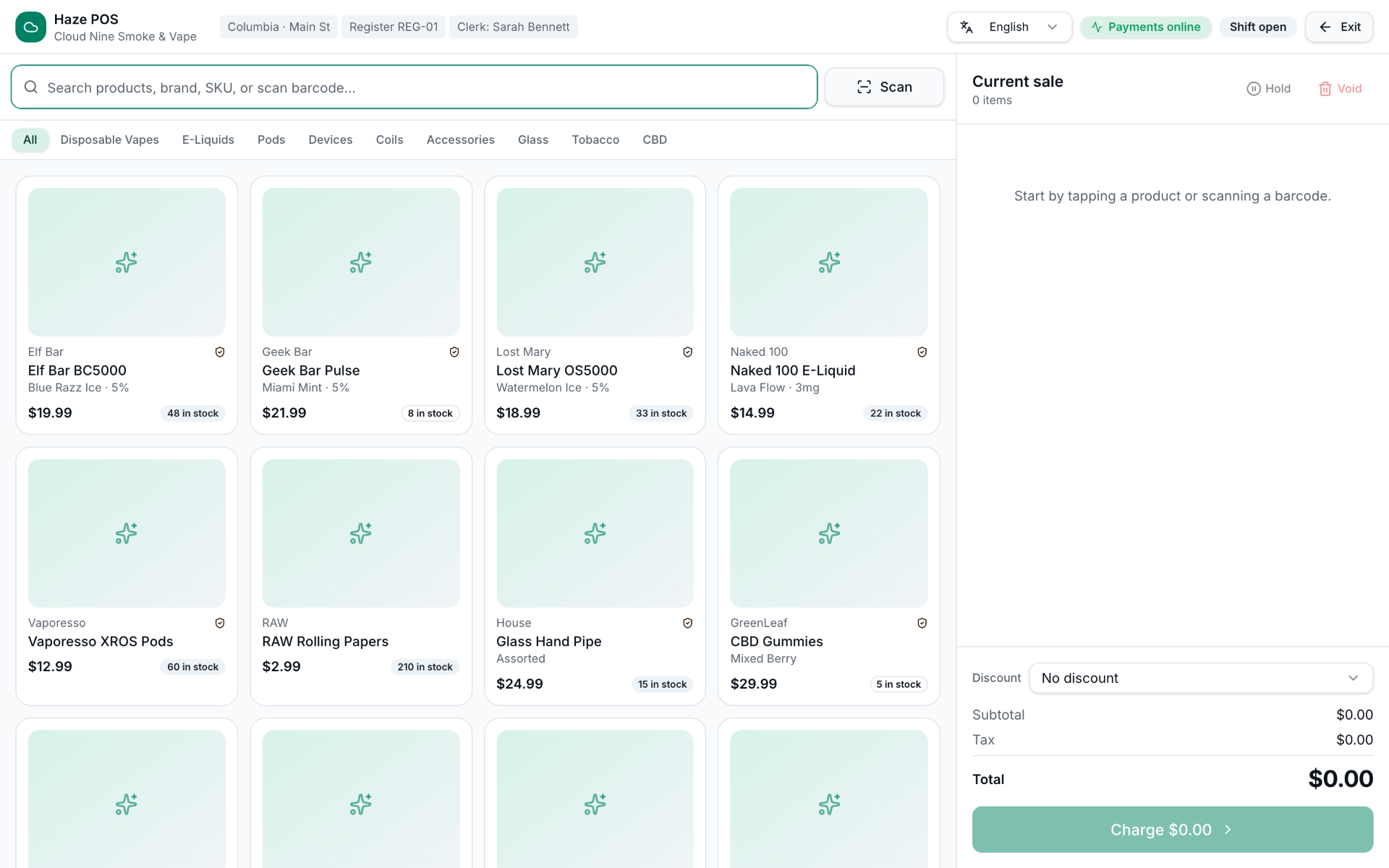Click the Current sale heading

point(1018,81)
